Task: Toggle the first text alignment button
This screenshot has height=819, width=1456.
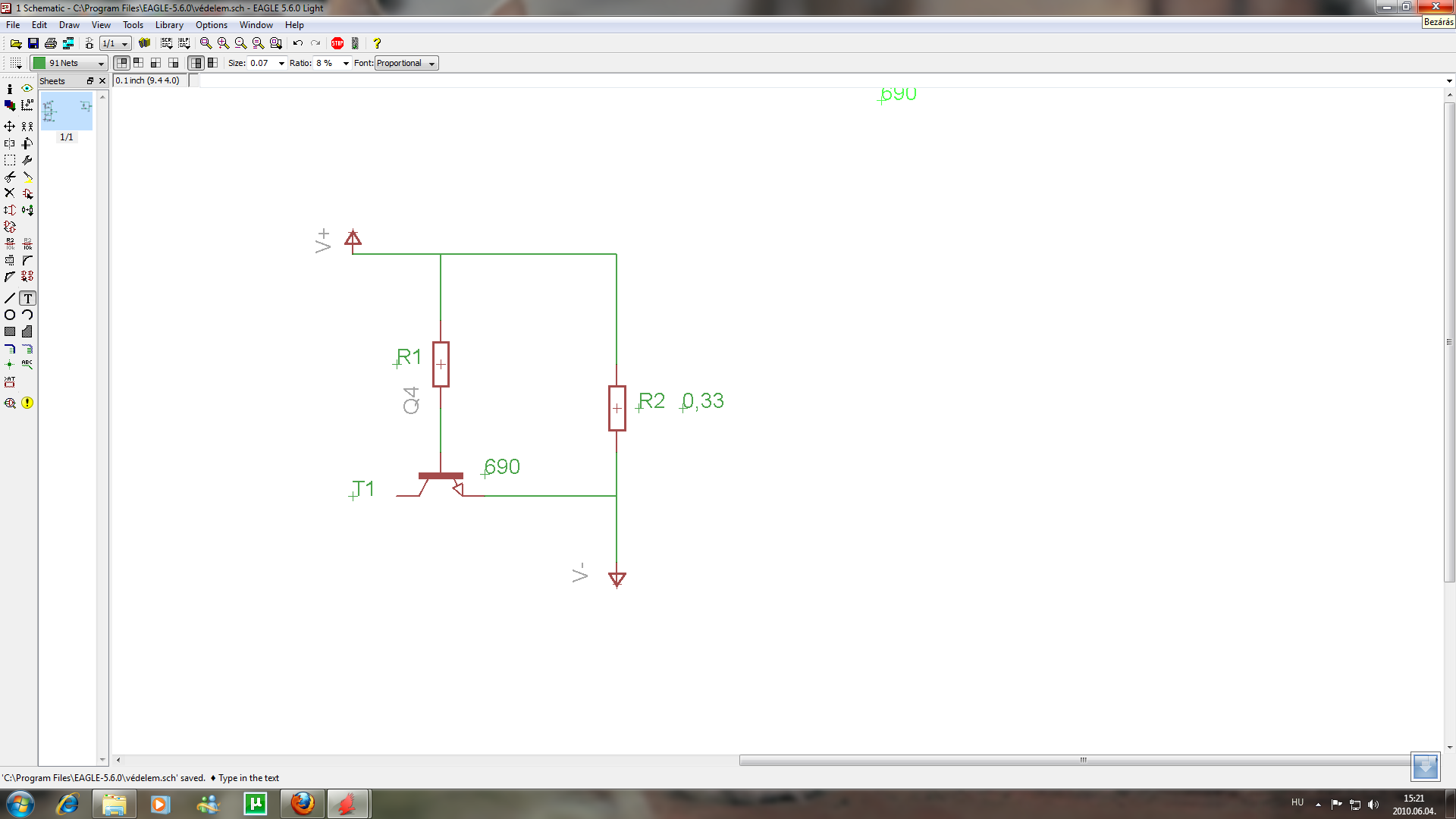Action: (x=121, y=63)
